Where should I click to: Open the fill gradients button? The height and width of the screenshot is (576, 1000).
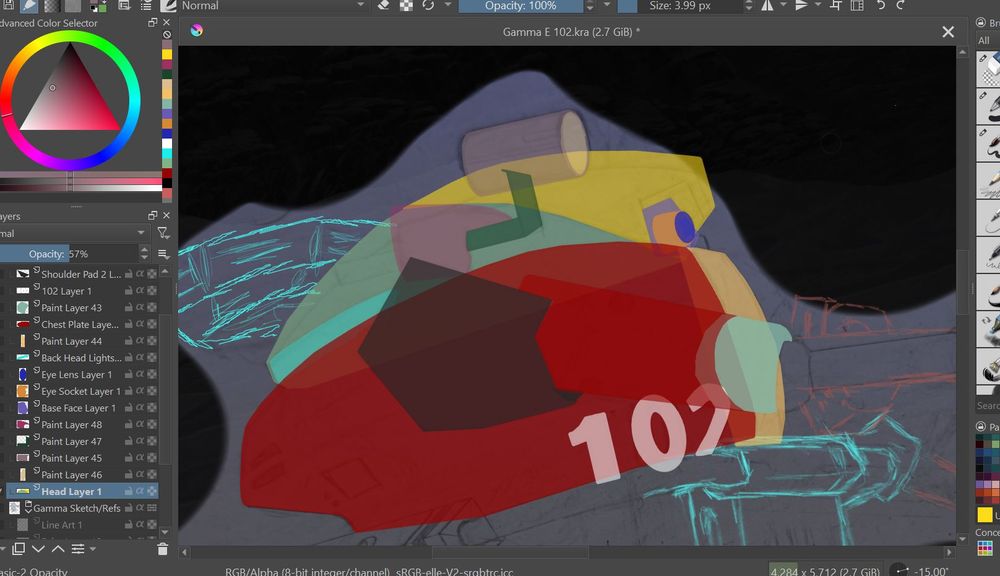point(52,6)
